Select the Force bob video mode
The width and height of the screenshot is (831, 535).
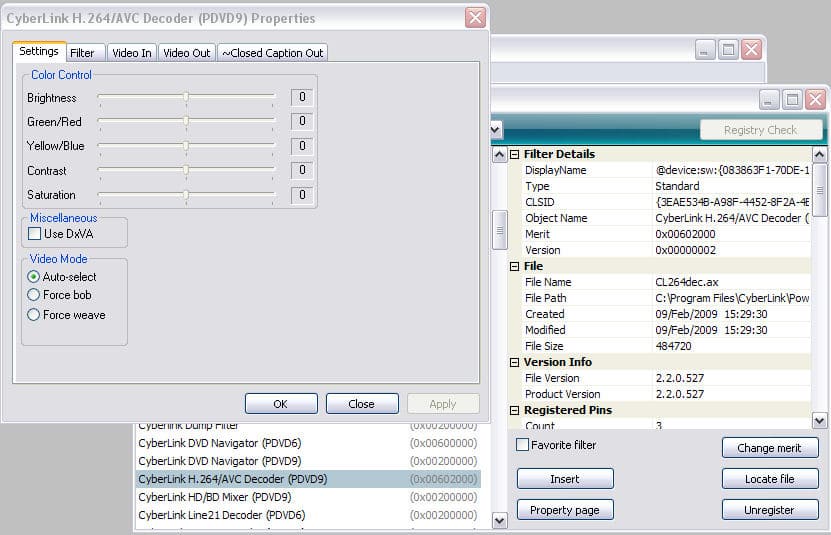coord(33,295)
